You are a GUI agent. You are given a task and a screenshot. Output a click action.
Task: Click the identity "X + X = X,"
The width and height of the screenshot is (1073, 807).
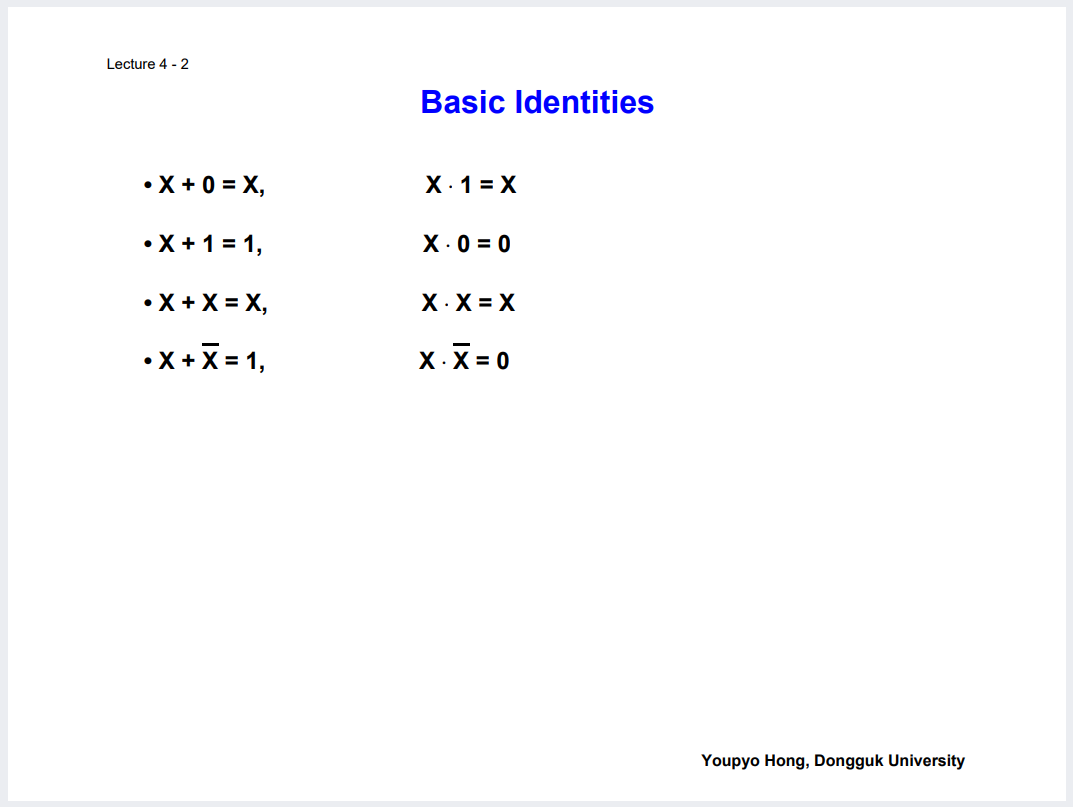213,303
